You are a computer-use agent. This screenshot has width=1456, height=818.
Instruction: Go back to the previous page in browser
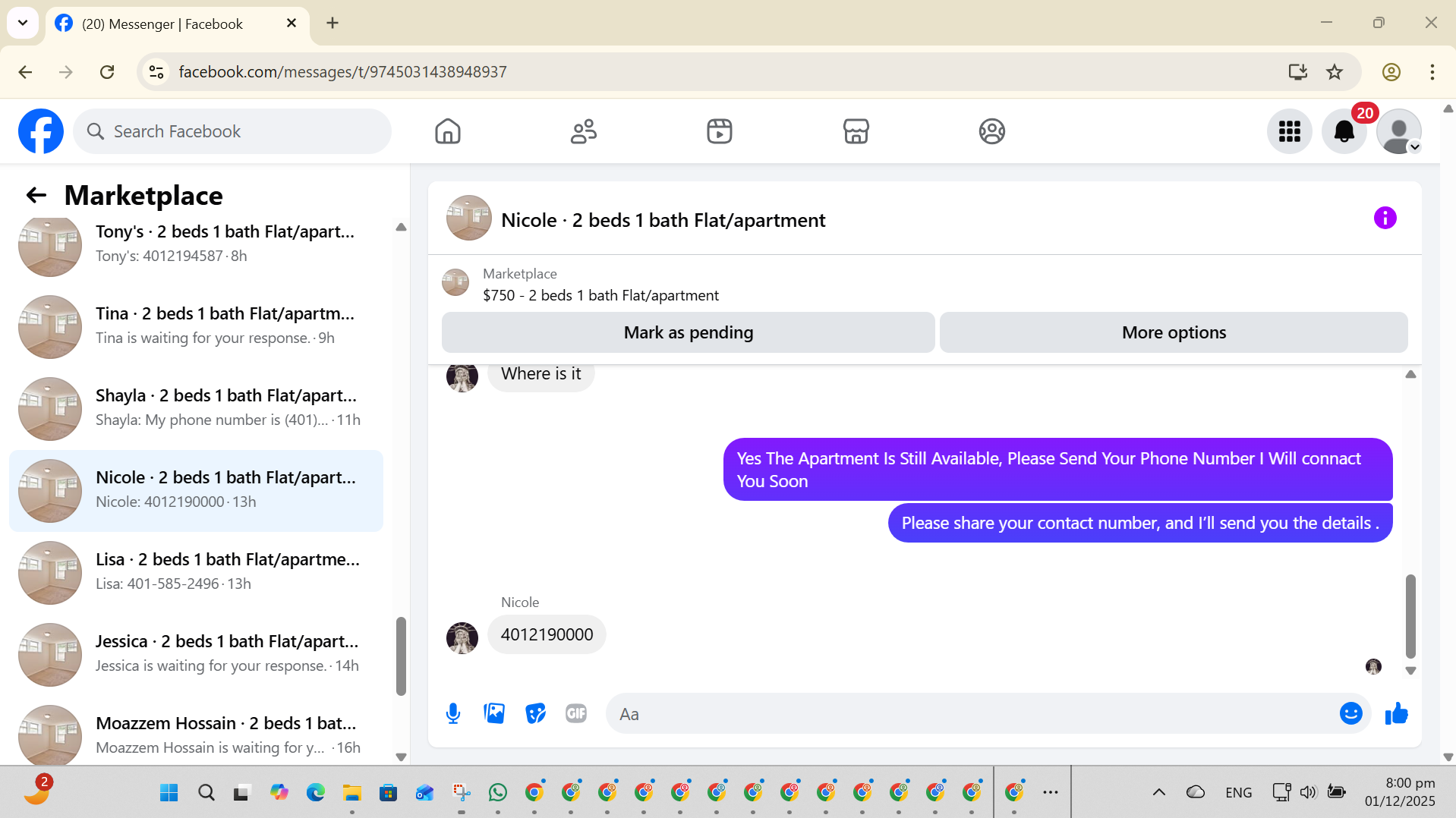coord(25,71)
